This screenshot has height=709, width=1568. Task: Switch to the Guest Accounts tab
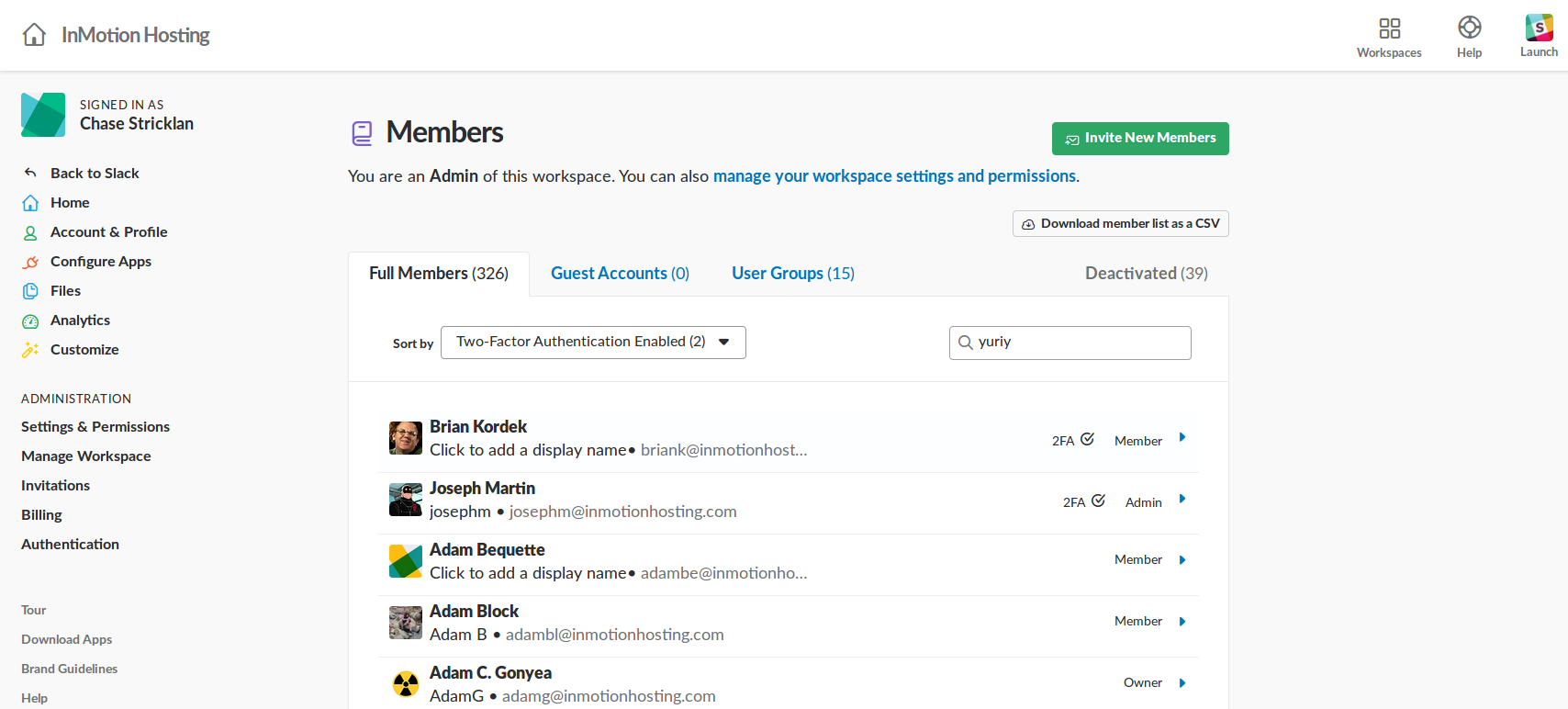pos(620,274)
